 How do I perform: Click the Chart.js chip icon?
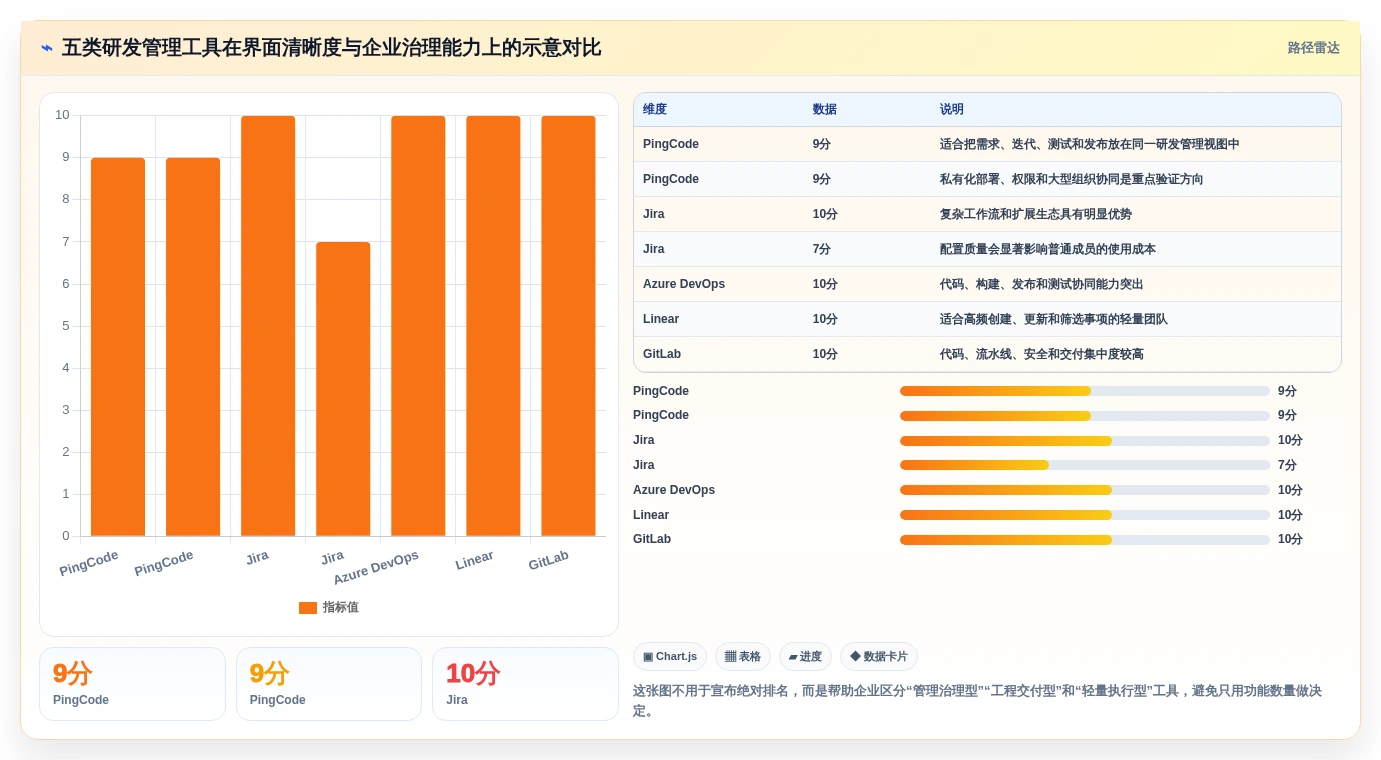tap(648, 657)
